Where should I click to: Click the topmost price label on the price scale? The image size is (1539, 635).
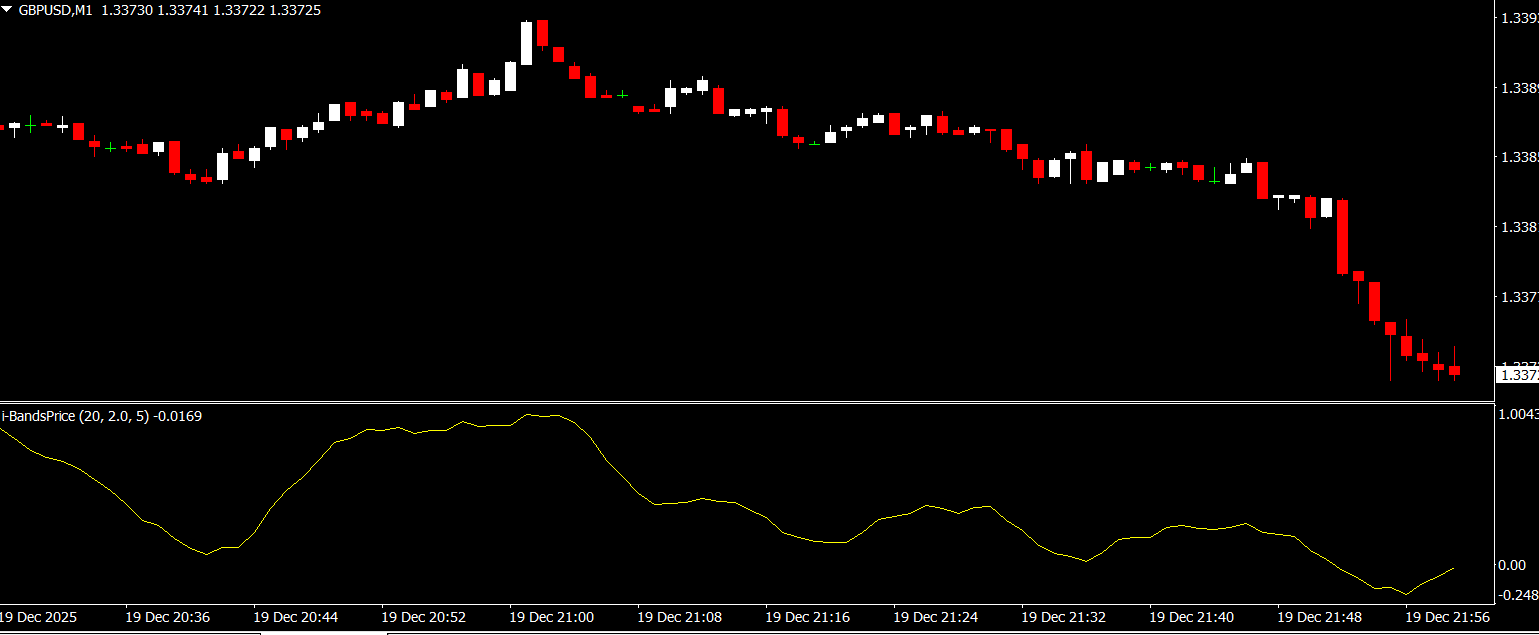(x=1519, y=18)
